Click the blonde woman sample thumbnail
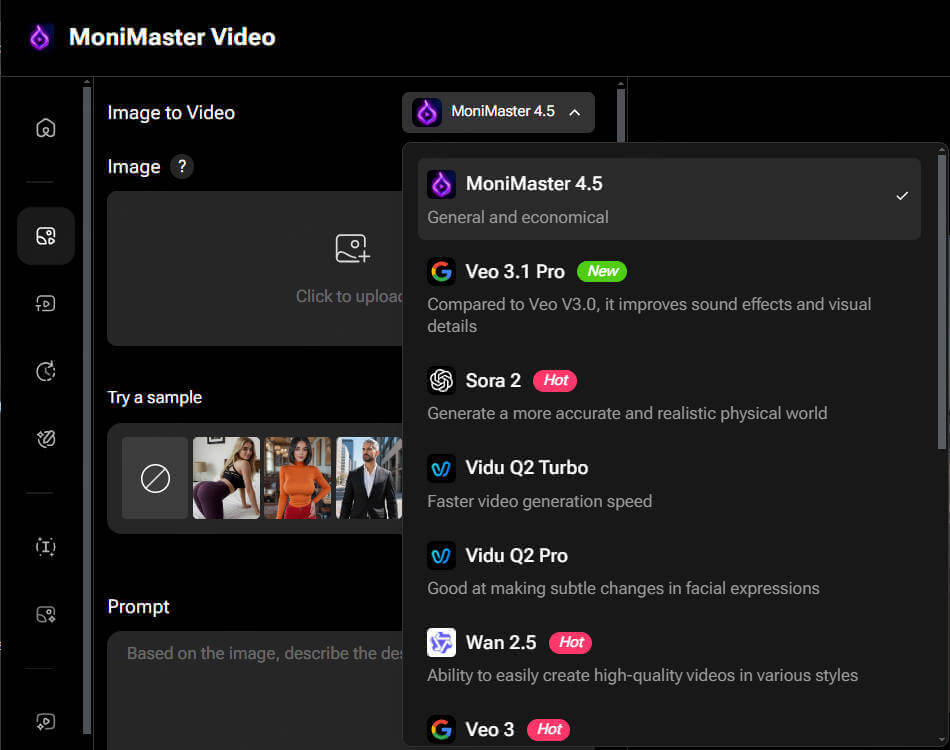This screenshot has width=950, height=750. coord(226,478)
